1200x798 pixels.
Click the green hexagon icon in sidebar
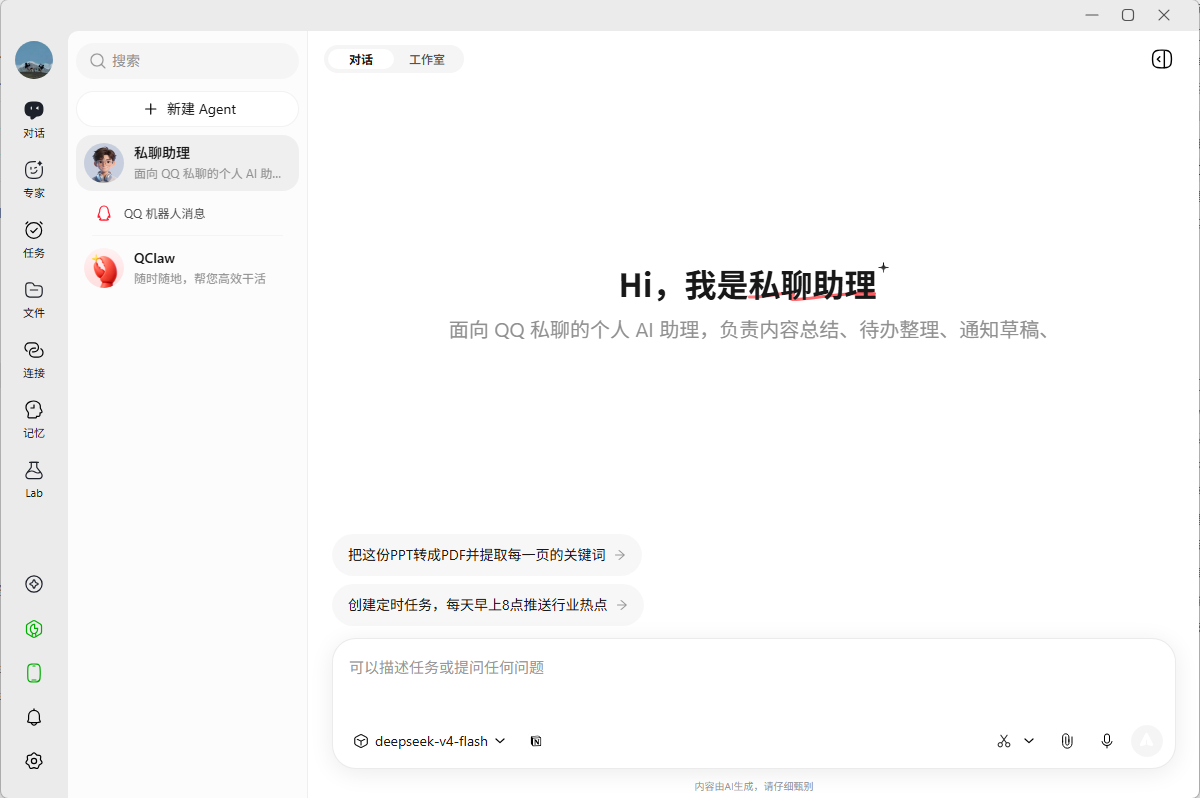(34, 629)
